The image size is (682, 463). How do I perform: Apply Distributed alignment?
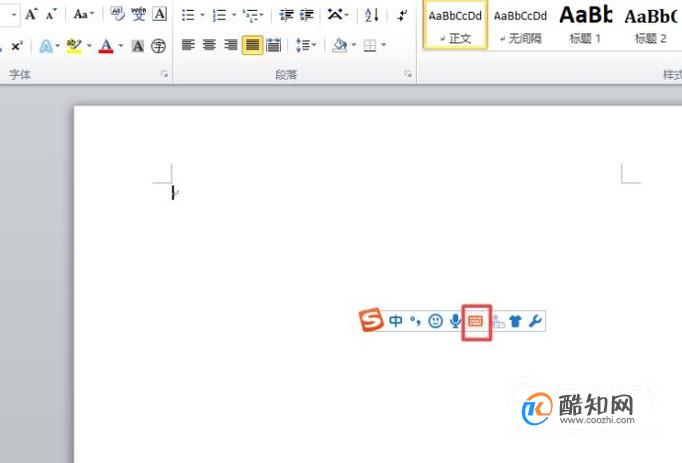click(x=274, y=45)
